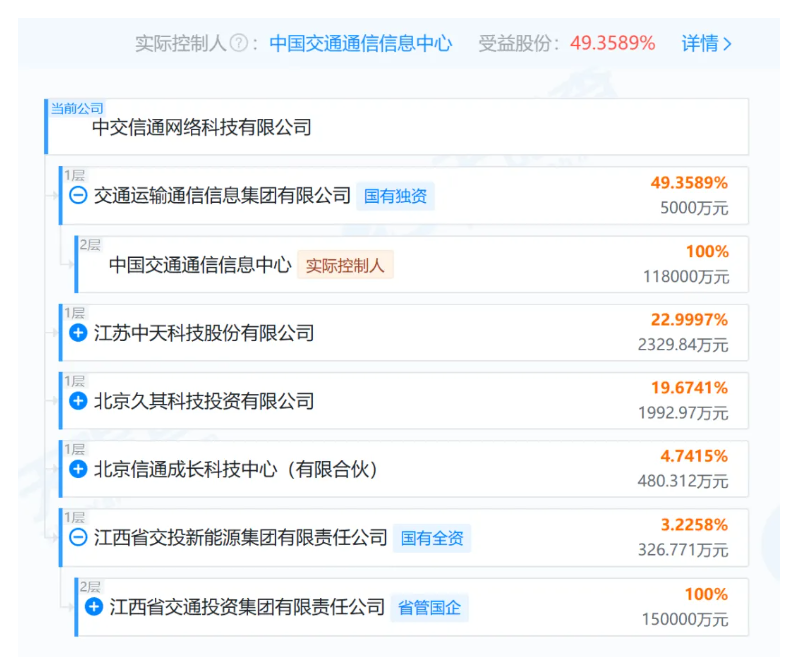
Task: Click the 19.6741% shareholding percentage
Action: pos(689,388)
